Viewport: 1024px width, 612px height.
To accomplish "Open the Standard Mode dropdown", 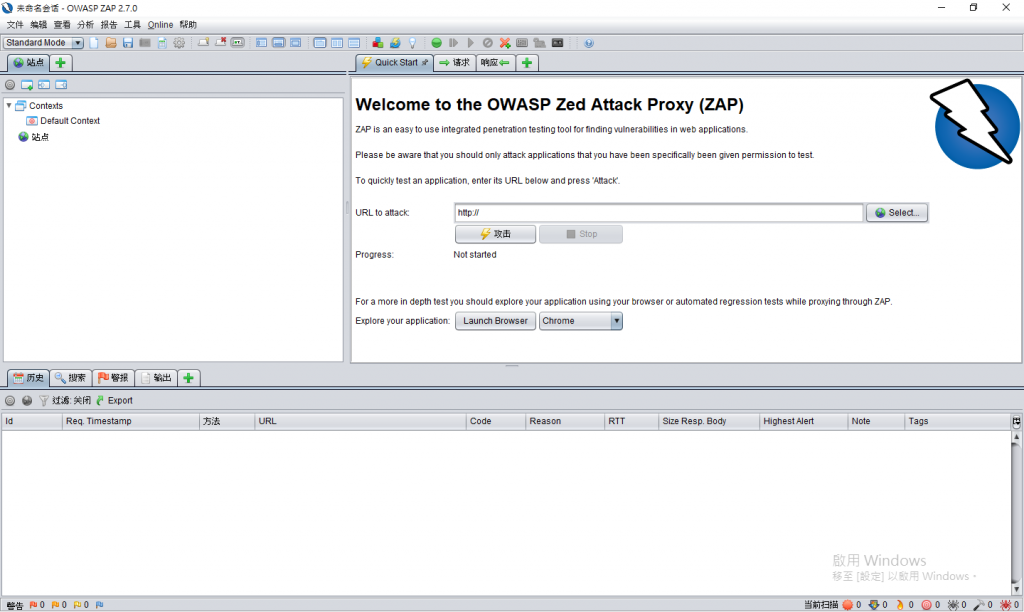I will point(43,43).
